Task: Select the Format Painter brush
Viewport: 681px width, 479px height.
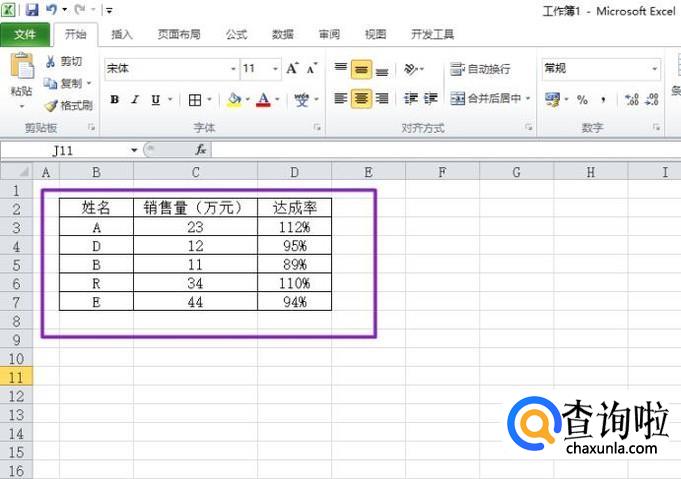Action: pyautogui.click(x=69, y=105)
